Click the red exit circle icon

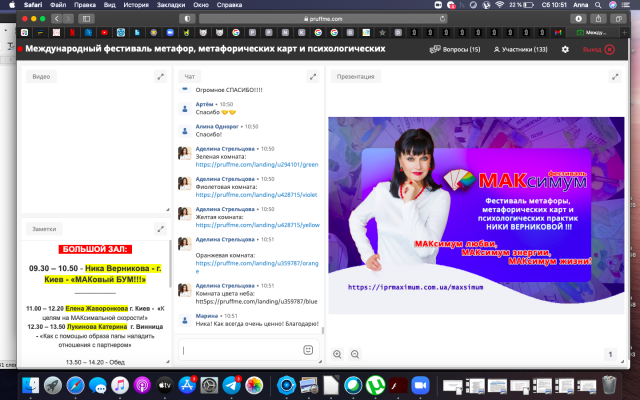pyautogui.click(x=610, y=49)
